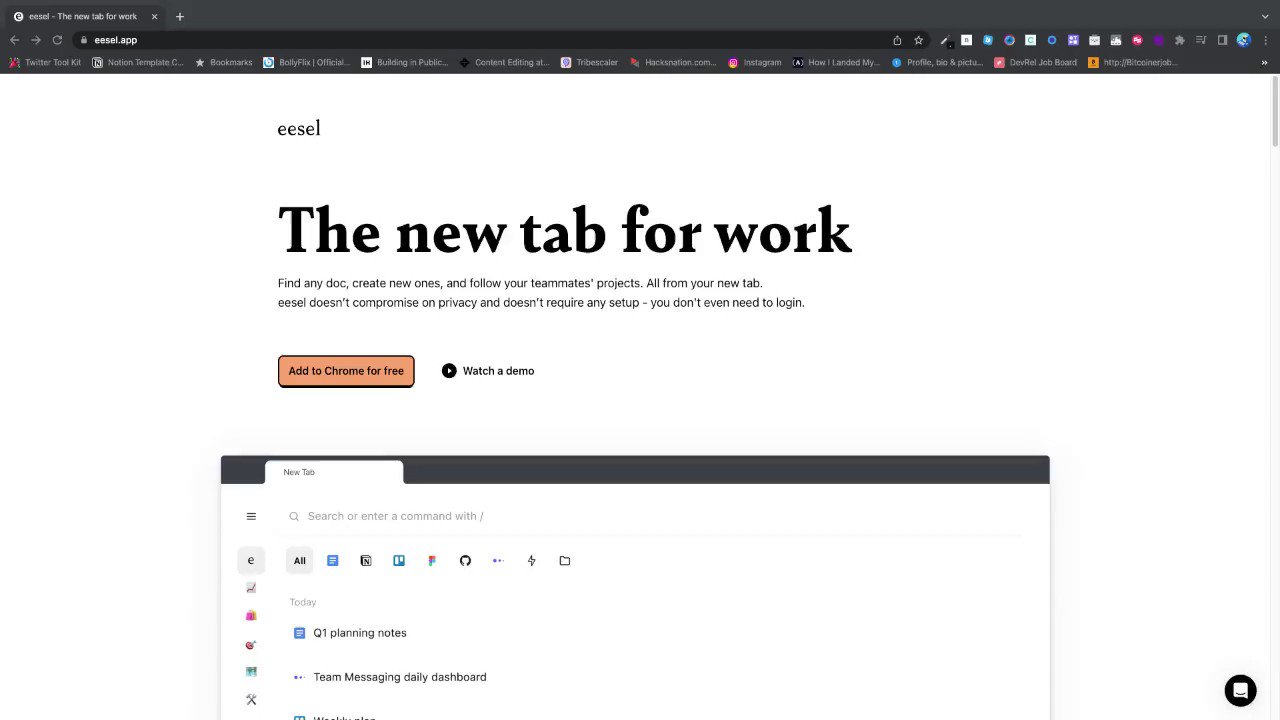Select the Google Docs filter icon
1280x720 pixels.
pyautogui.click(x=332, y=560)
